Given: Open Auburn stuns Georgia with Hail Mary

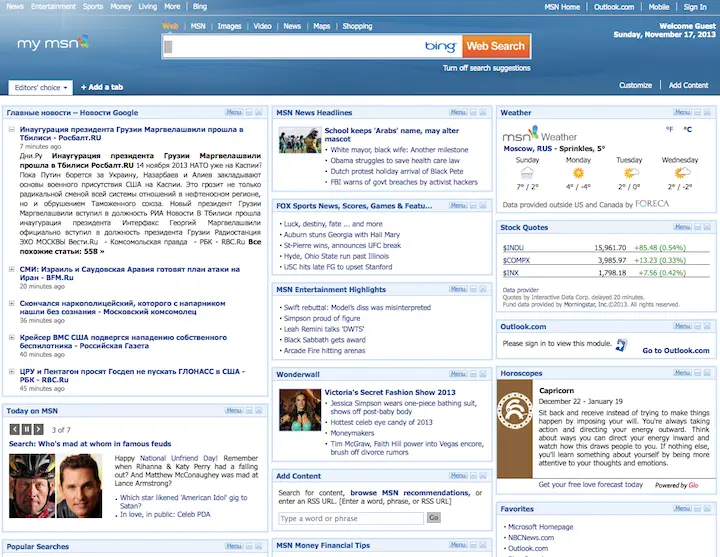Looking at the screenshot, I should click(x=342, y=235).
